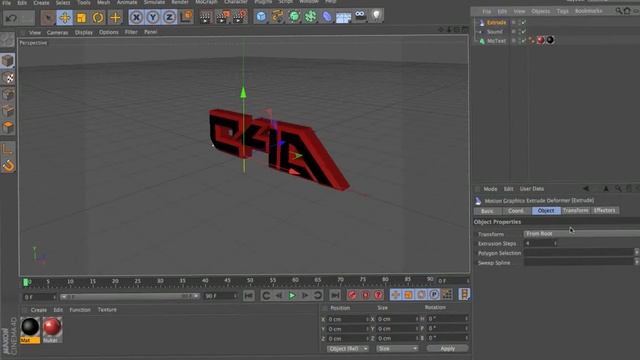
Task: Add a light object
Action: click(376, 16)
